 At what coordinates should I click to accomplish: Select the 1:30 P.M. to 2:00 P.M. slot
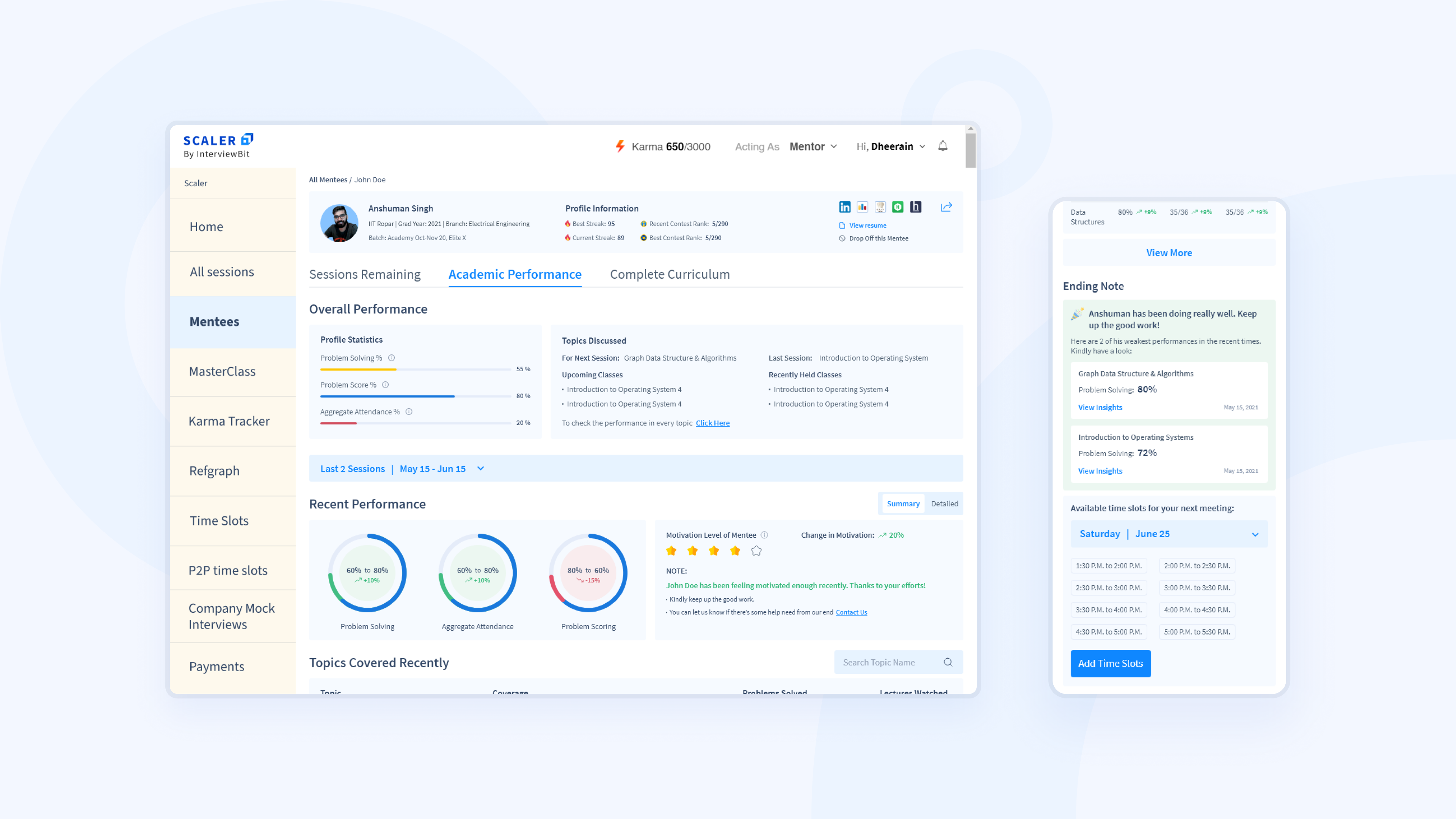point(1108,566)
